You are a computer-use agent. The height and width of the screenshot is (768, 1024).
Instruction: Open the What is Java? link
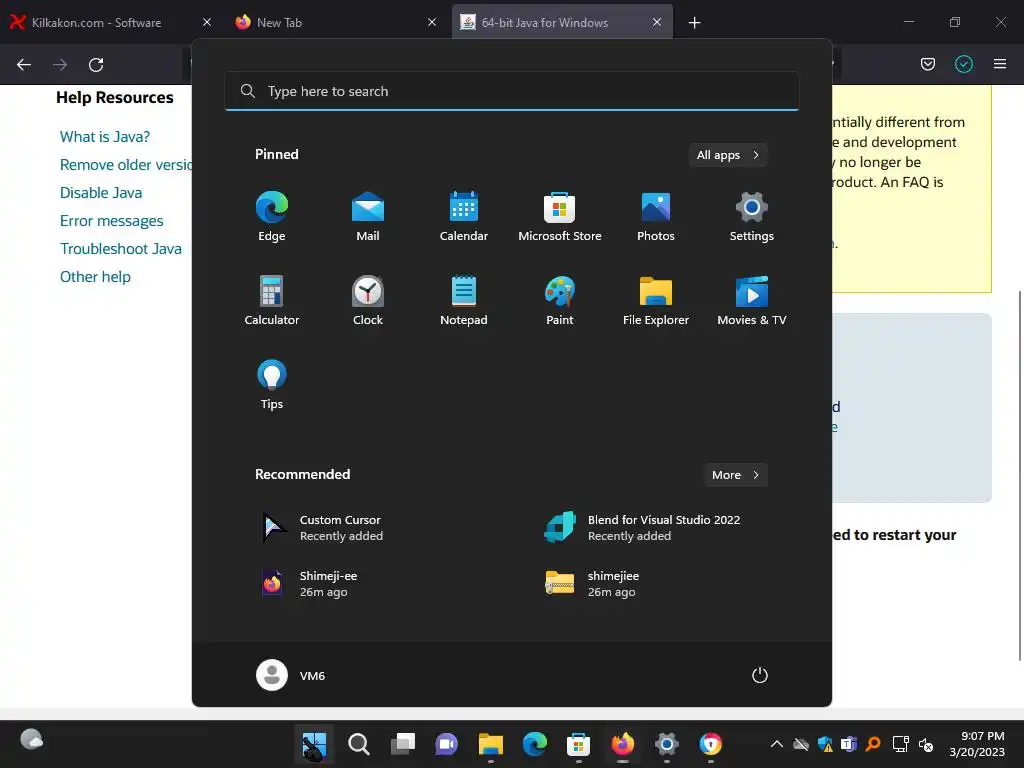click(104, 136)
